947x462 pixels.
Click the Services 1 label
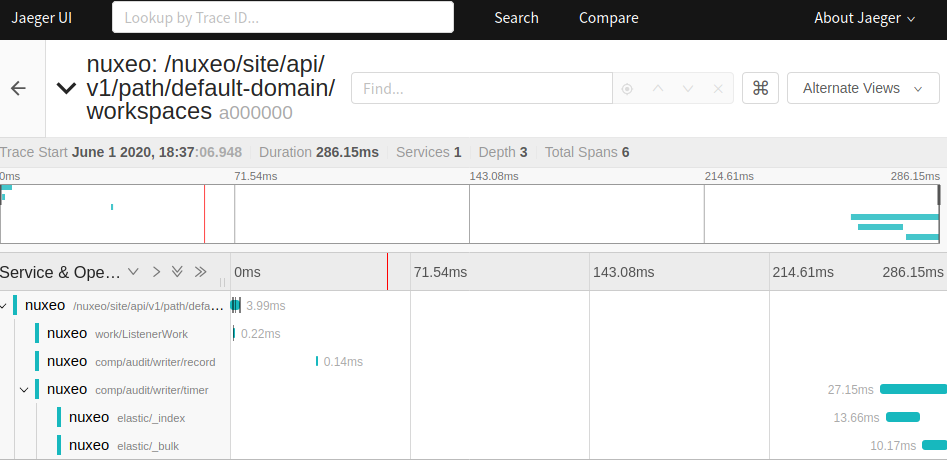click(428, 152)
